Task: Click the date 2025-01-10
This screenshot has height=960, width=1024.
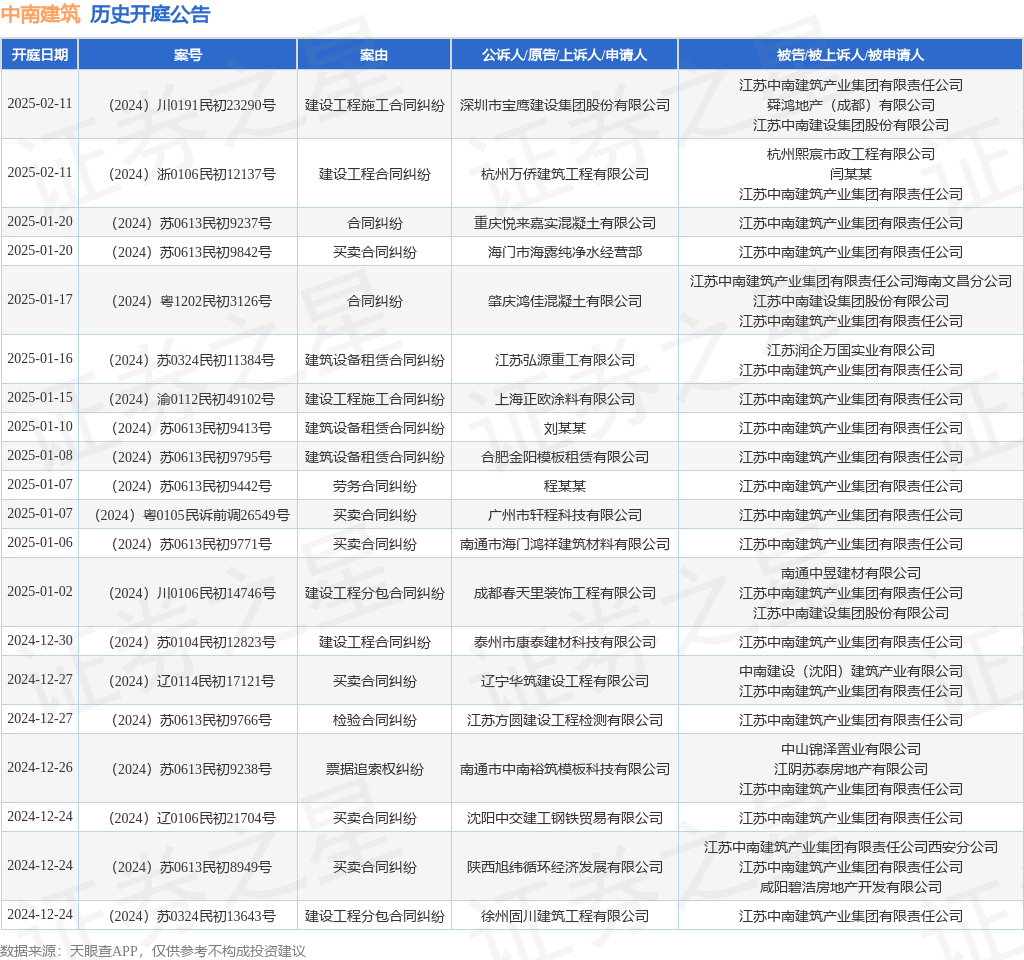Action: pyautogui.click(x=40, y=426)
